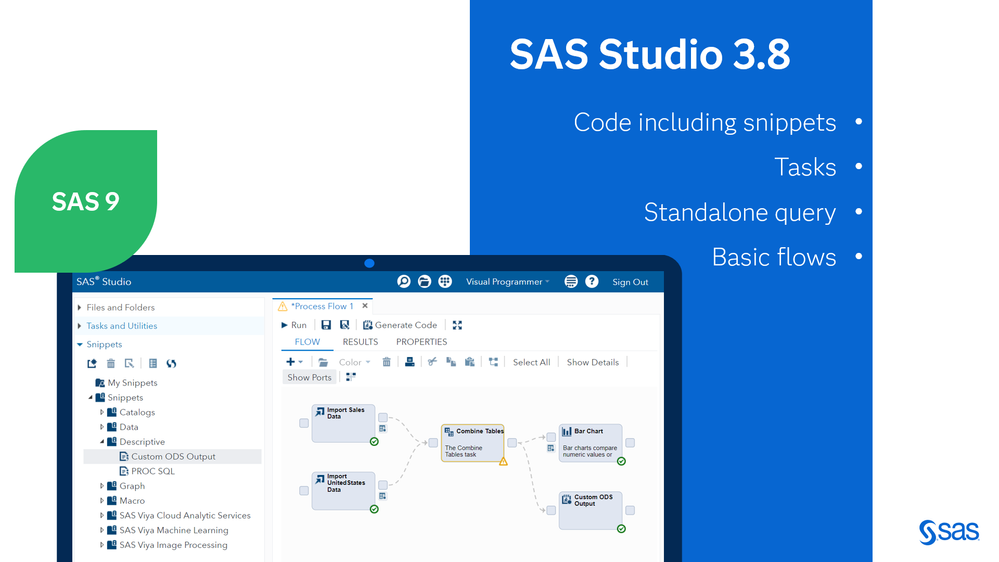This screenshot has width=999, height=562.
Task: Click the input port of Custom ODS Output node
Action: (551, 510)
